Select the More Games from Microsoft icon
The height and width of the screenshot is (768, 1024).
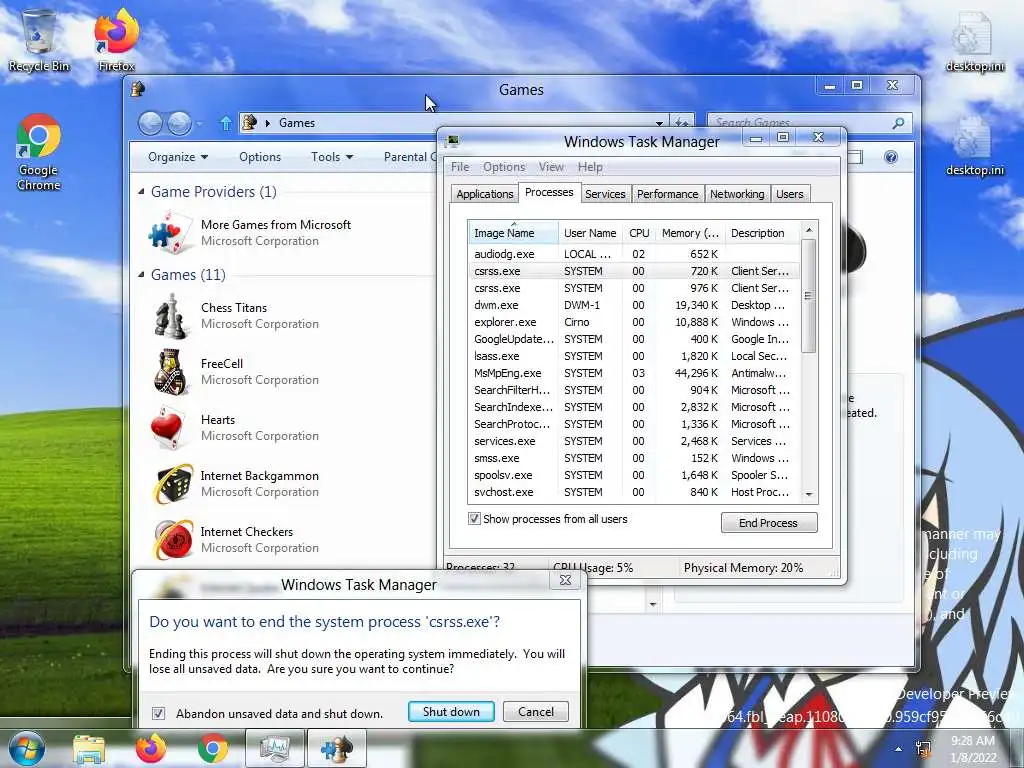tap(170, 232)
